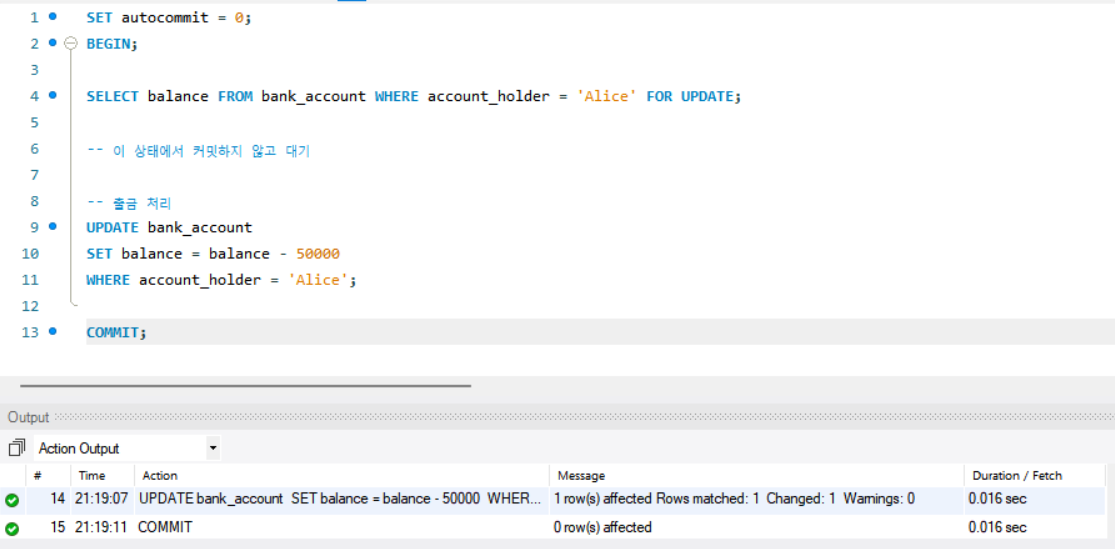
Task: Click the statement marker dot on line 9
Action: pyautogui.click(x=52, y=226)
